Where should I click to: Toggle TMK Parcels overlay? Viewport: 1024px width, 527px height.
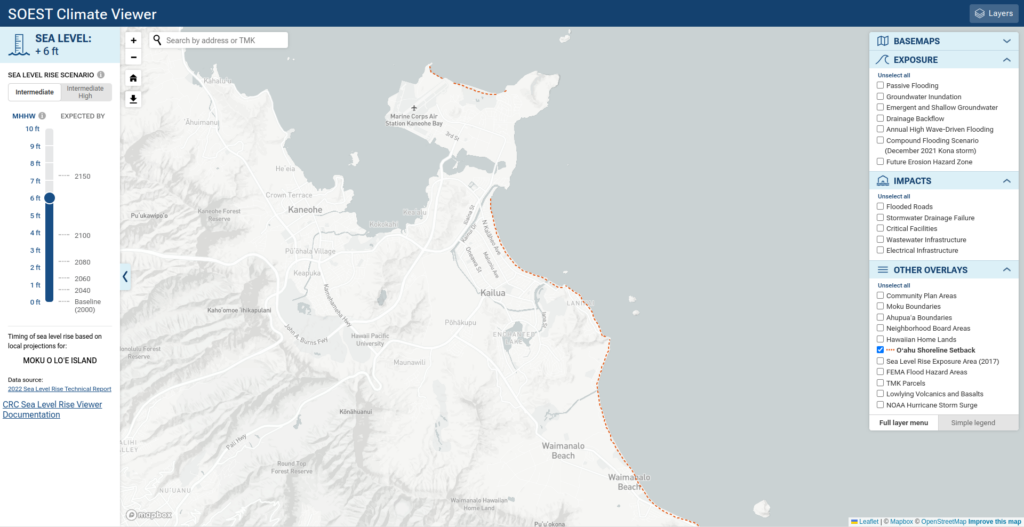(880, 383)
